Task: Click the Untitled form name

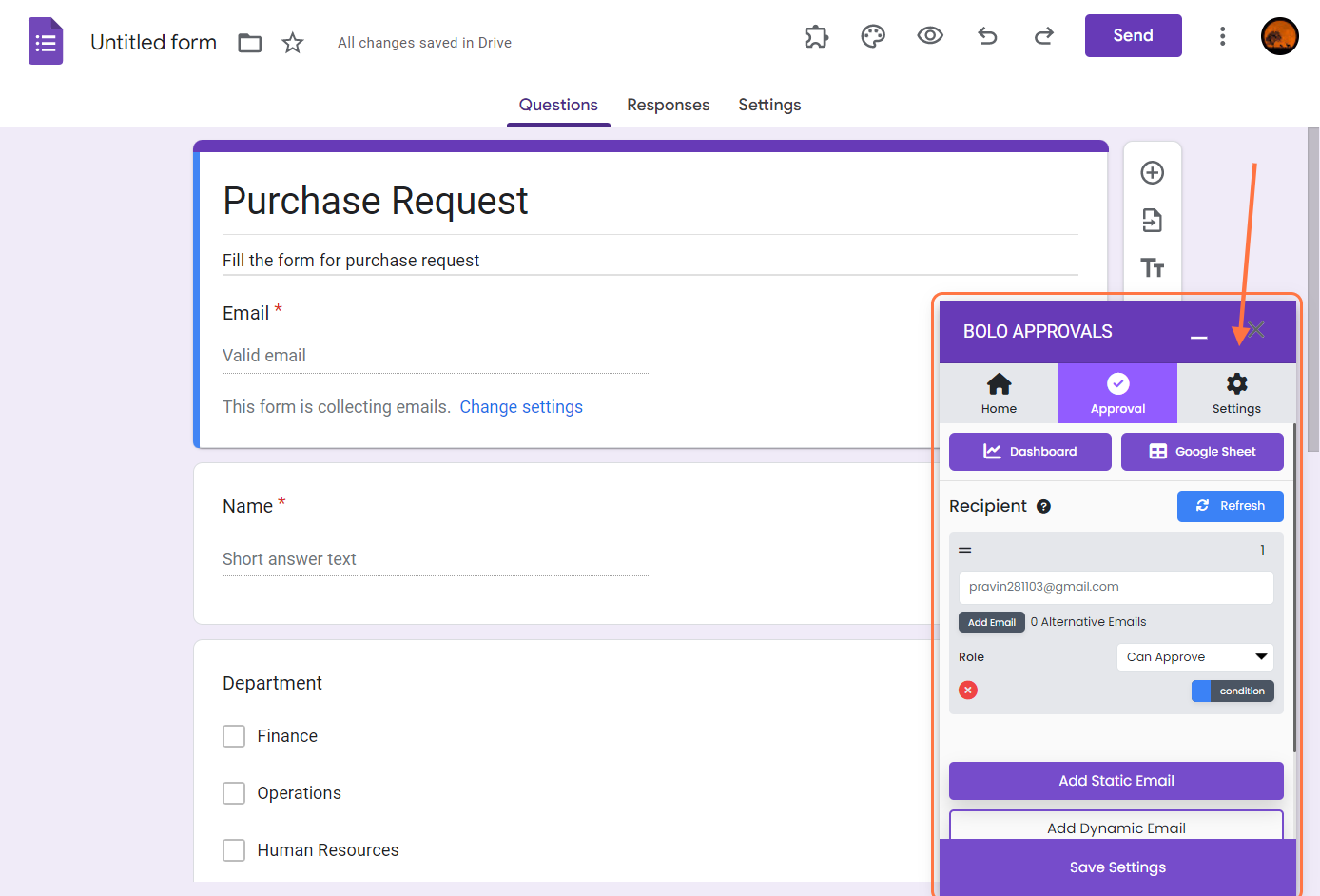Action: click(153, 43)
